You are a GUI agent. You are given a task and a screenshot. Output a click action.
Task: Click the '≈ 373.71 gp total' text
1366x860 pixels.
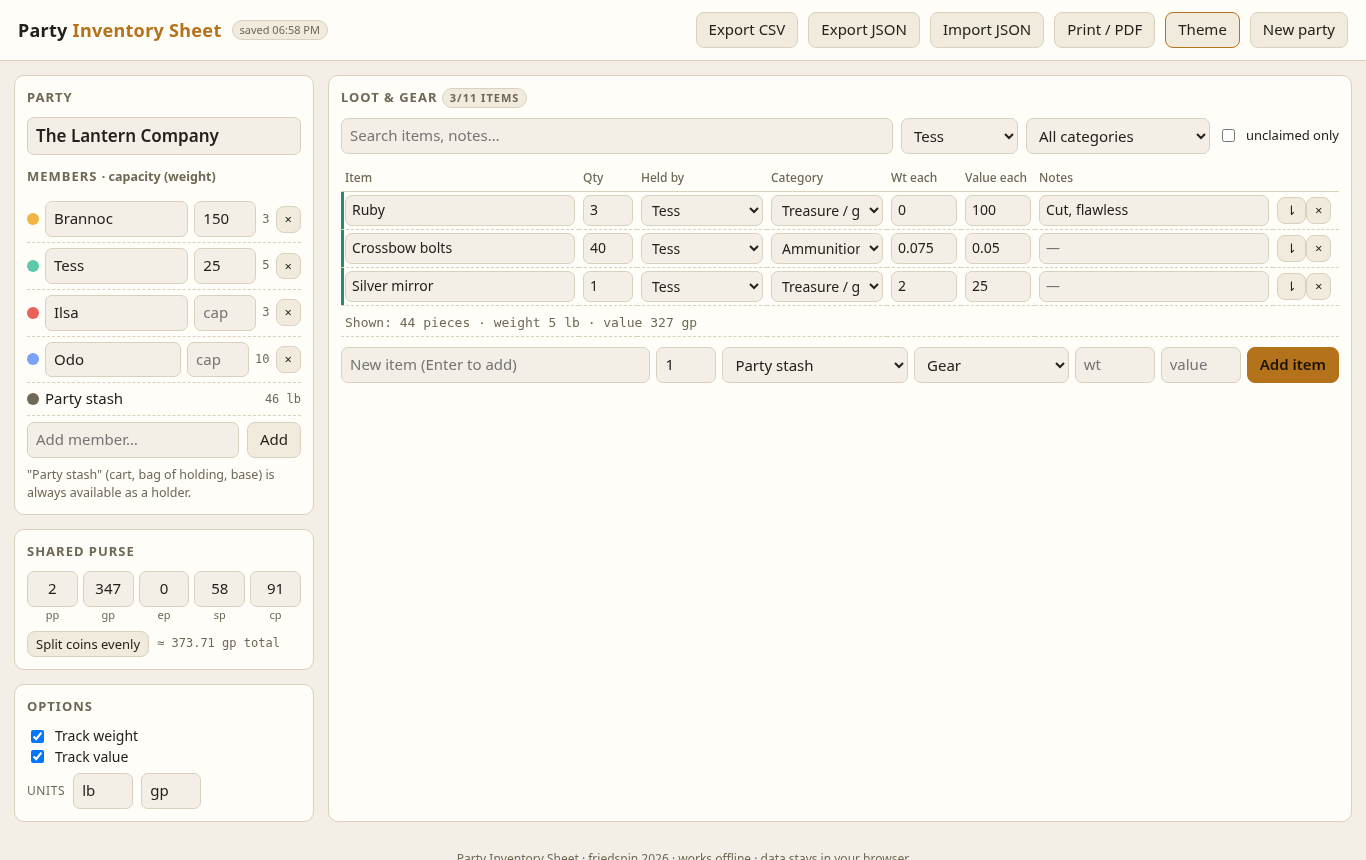[219, 643]
